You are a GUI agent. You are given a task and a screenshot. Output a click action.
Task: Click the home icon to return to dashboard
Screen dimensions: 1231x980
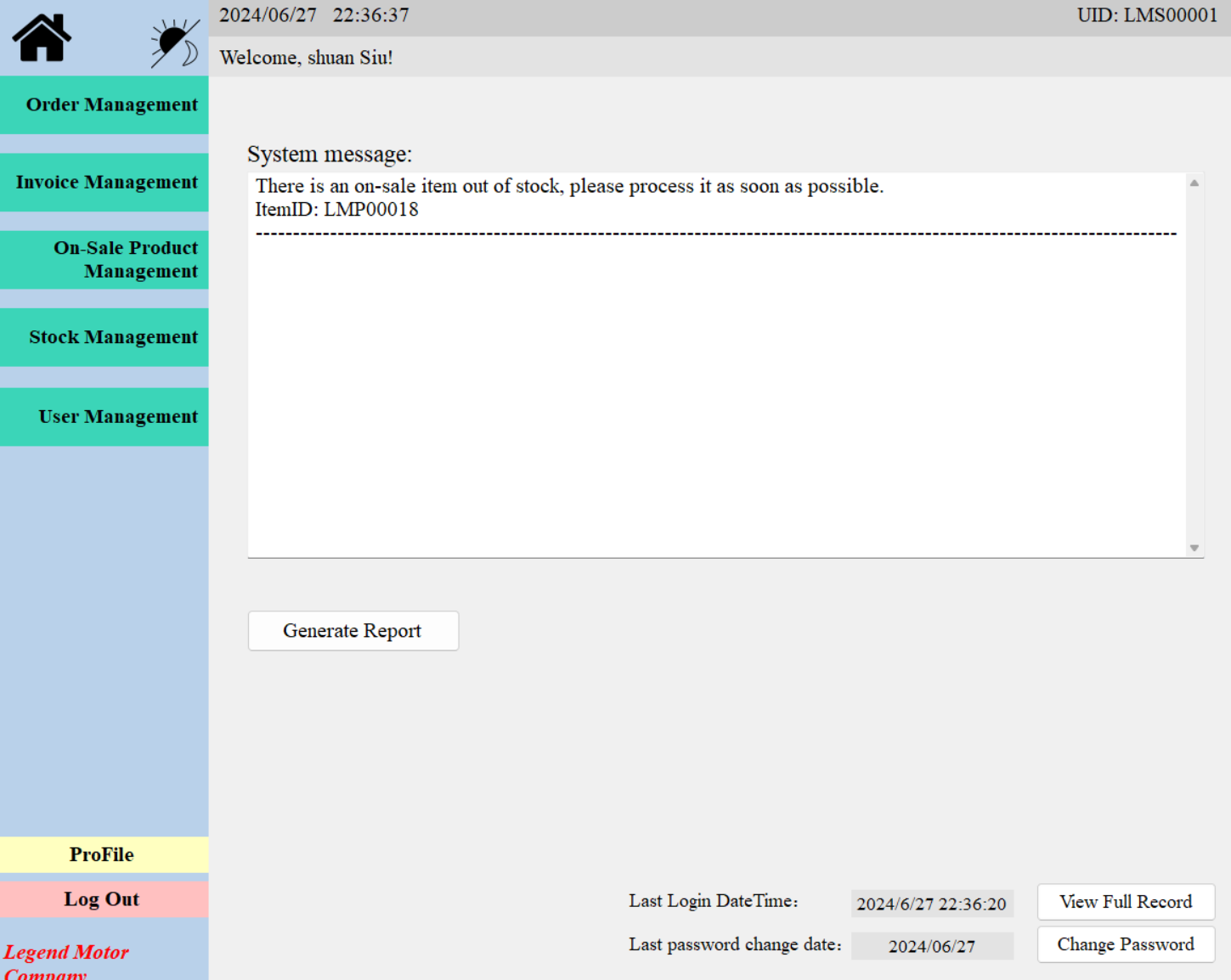[x=41, y=37]
